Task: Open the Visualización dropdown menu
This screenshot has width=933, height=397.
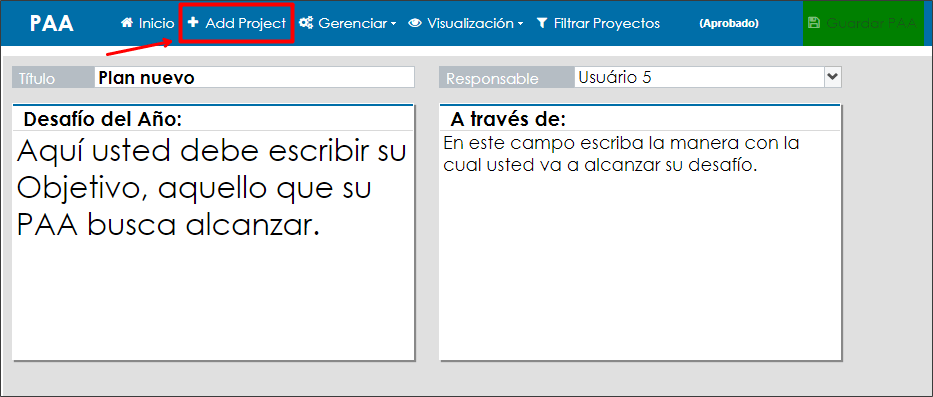Action: pyautogui.click(x=466, y=24)
